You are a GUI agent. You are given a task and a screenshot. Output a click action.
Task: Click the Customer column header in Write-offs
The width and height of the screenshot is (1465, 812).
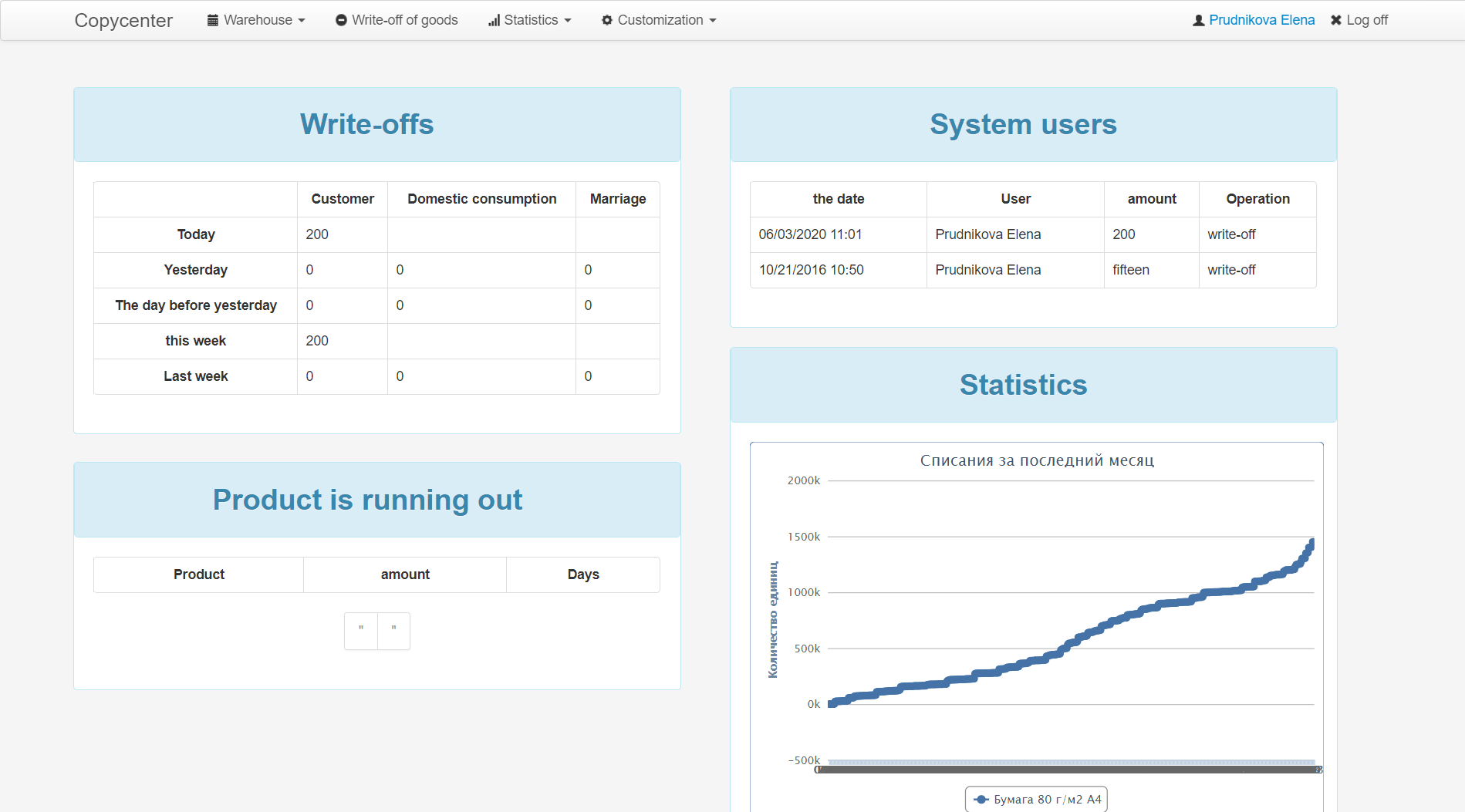[343, 199]
